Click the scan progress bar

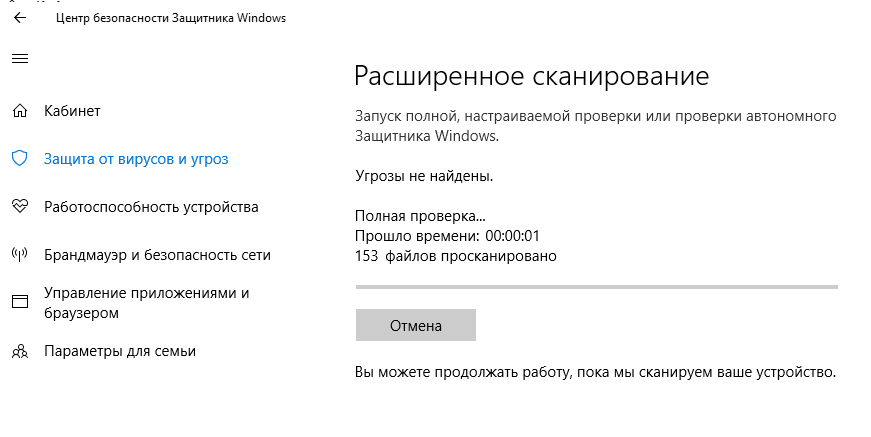[596, 287]
